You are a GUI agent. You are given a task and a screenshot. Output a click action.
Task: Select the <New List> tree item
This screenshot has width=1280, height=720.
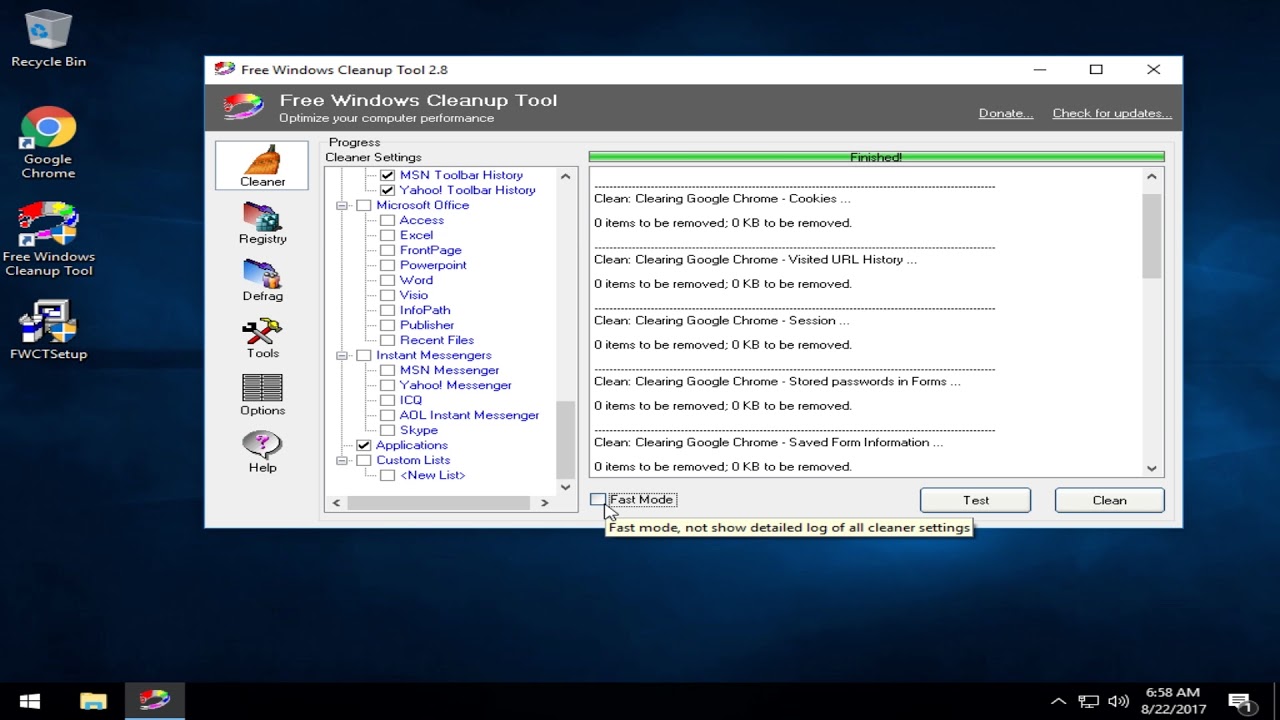click(x=433, y=475)
